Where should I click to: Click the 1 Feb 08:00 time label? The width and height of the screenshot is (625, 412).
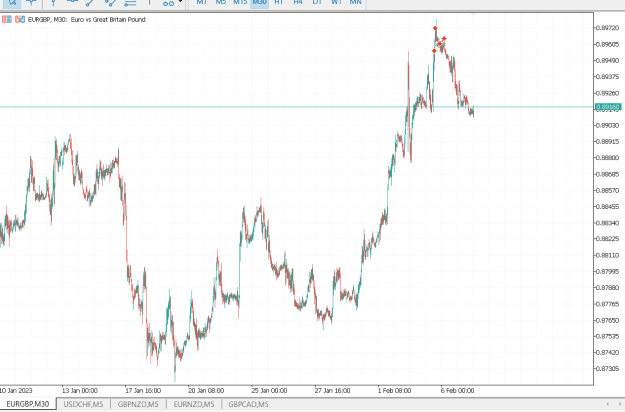point(395,390)
